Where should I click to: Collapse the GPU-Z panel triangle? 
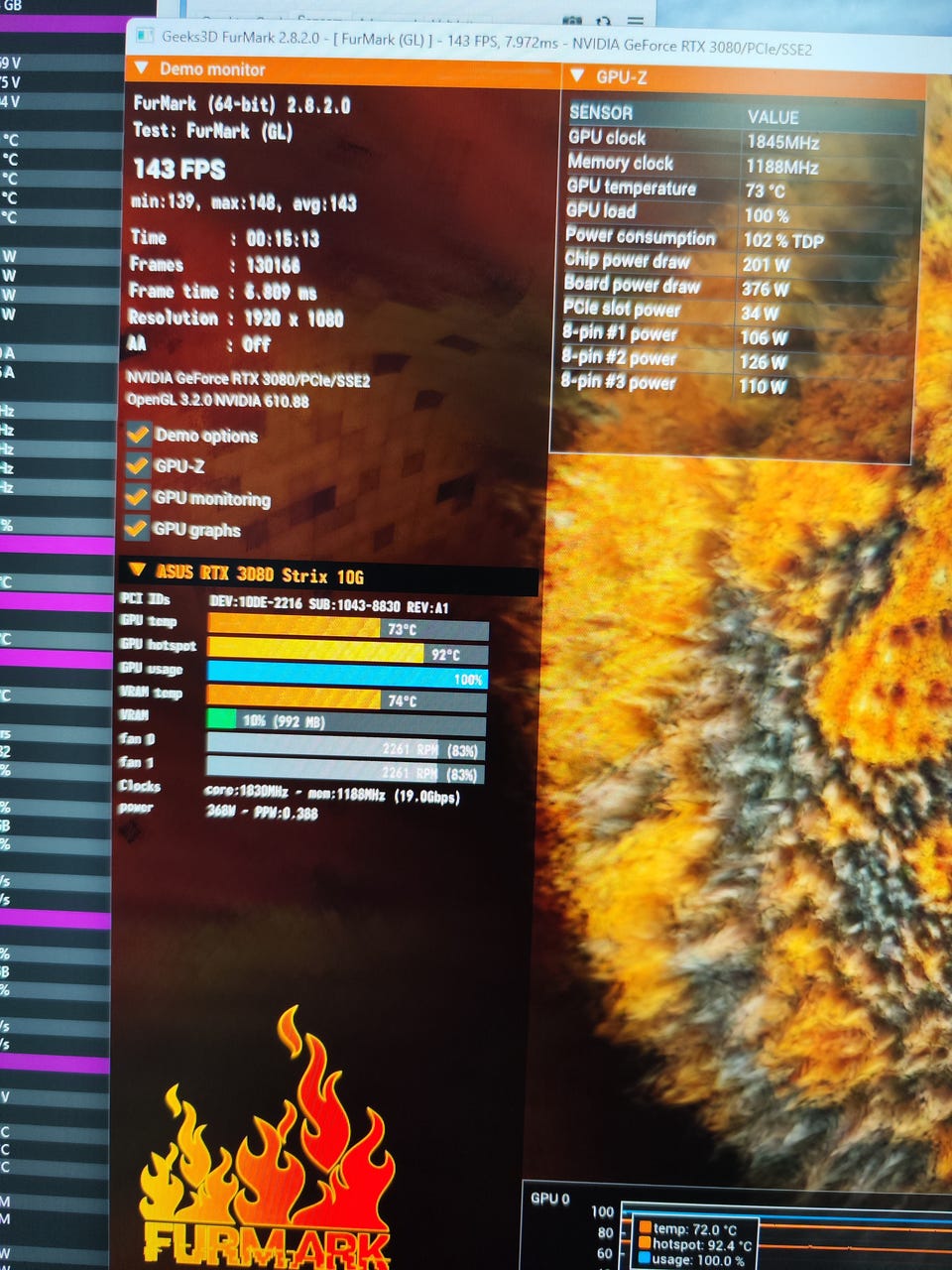tap(578, 75)
